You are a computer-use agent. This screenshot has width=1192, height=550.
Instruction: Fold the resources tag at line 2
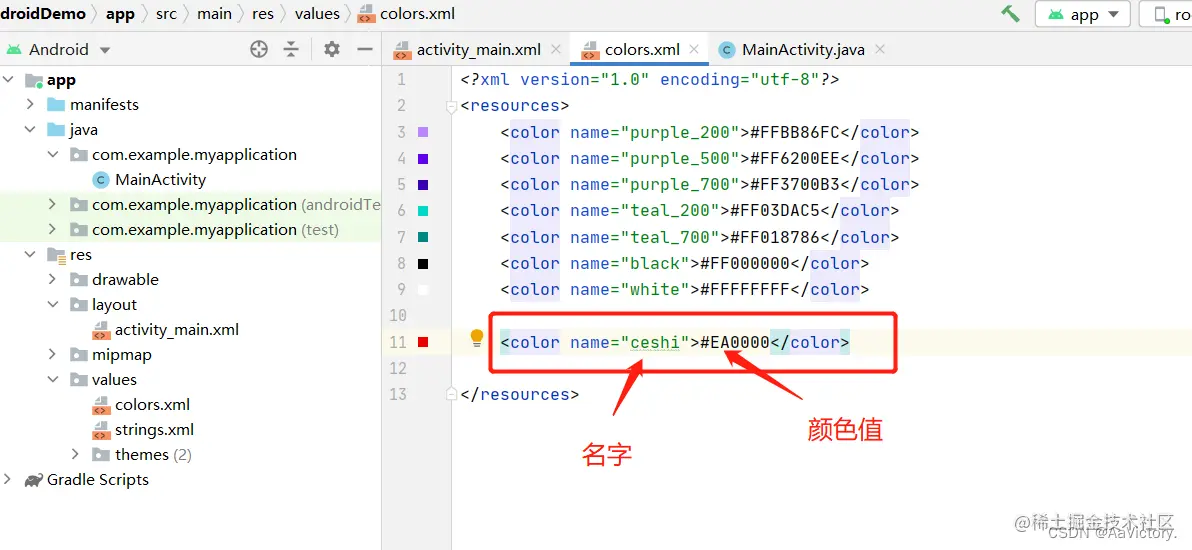click(453, 106)
